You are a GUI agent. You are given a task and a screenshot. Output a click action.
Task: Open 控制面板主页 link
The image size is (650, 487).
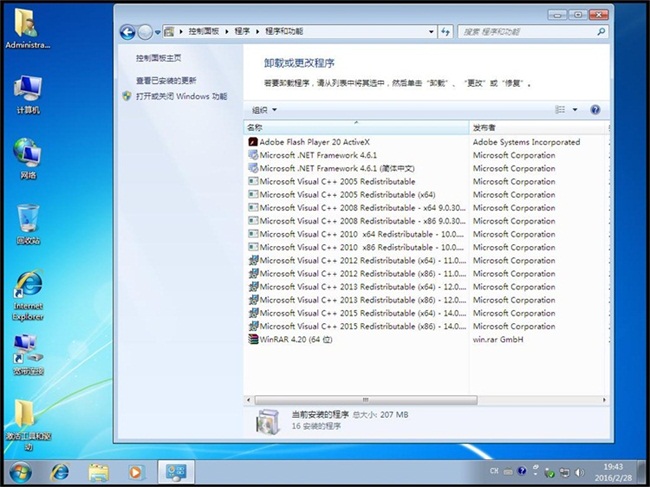click(x=158, y=58)
